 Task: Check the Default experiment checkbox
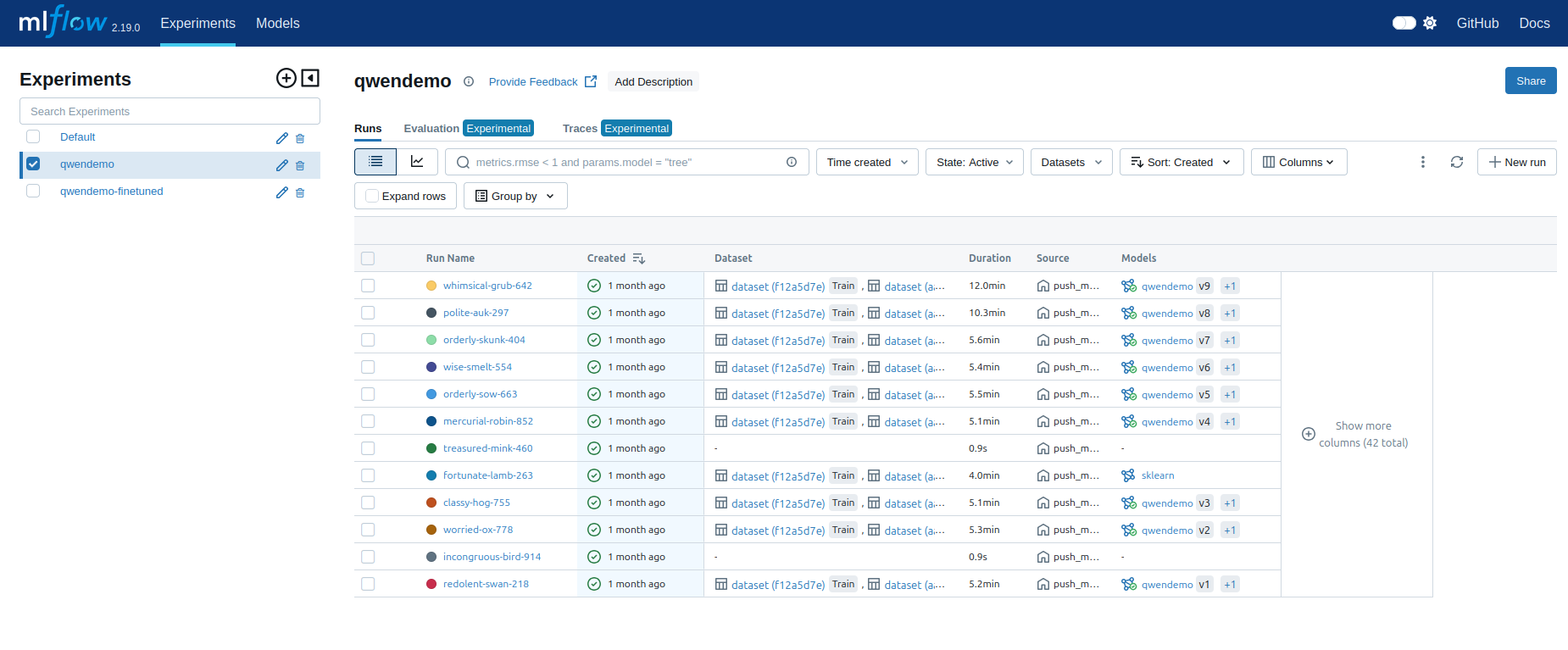[x=33, y=136]
